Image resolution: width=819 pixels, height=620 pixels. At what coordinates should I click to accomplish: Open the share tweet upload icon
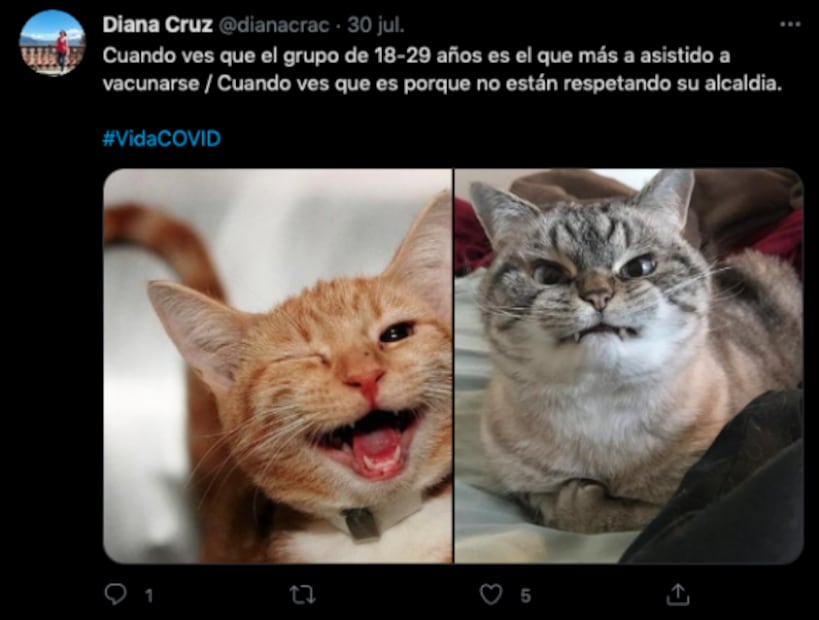pyautogui.click(x=678, y=594)
